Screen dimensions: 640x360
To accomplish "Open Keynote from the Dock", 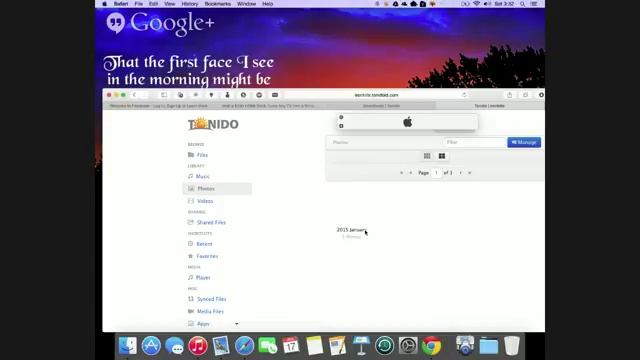I will 361,346.
